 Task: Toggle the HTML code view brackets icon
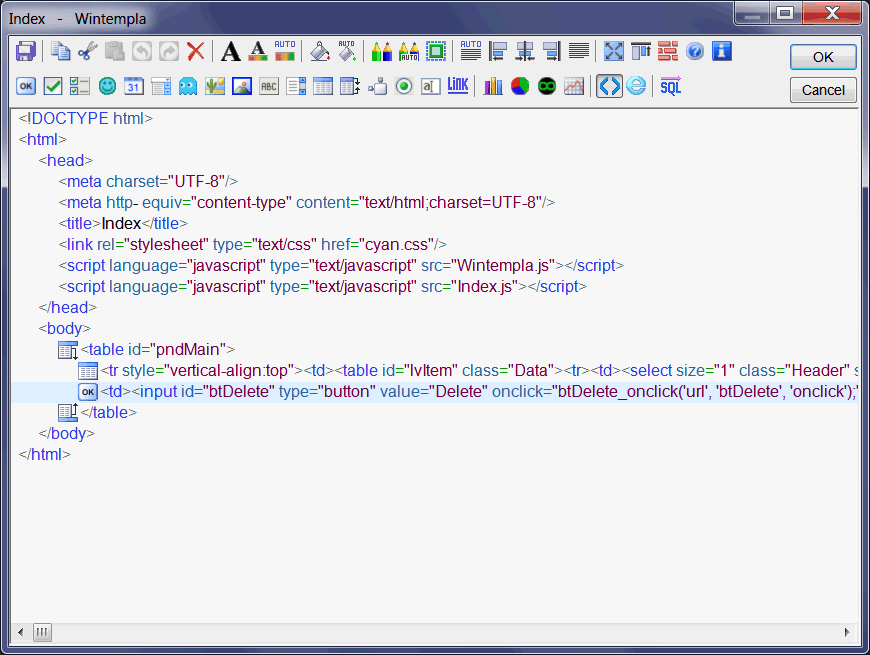click(x=609, y=86)
